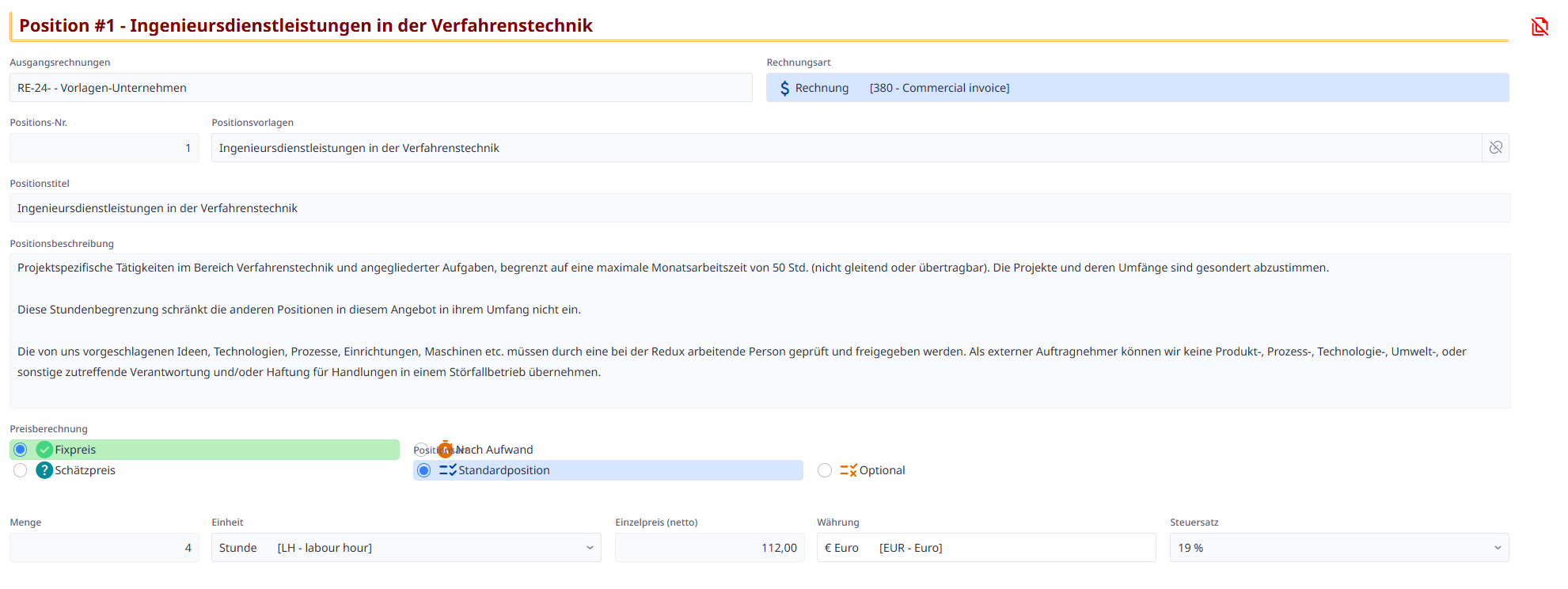Click the Einzelpreis (netto) field 112,00

(710, 548)
